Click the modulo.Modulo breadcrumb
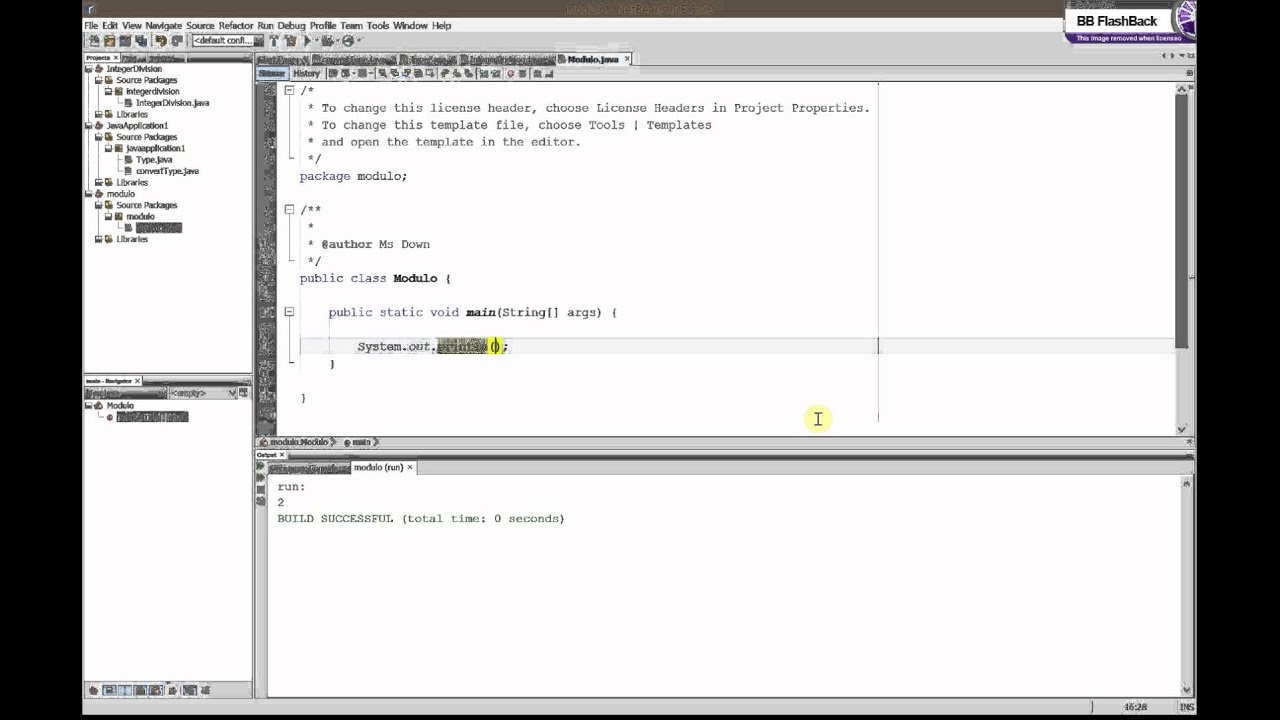 click(298, 442)
